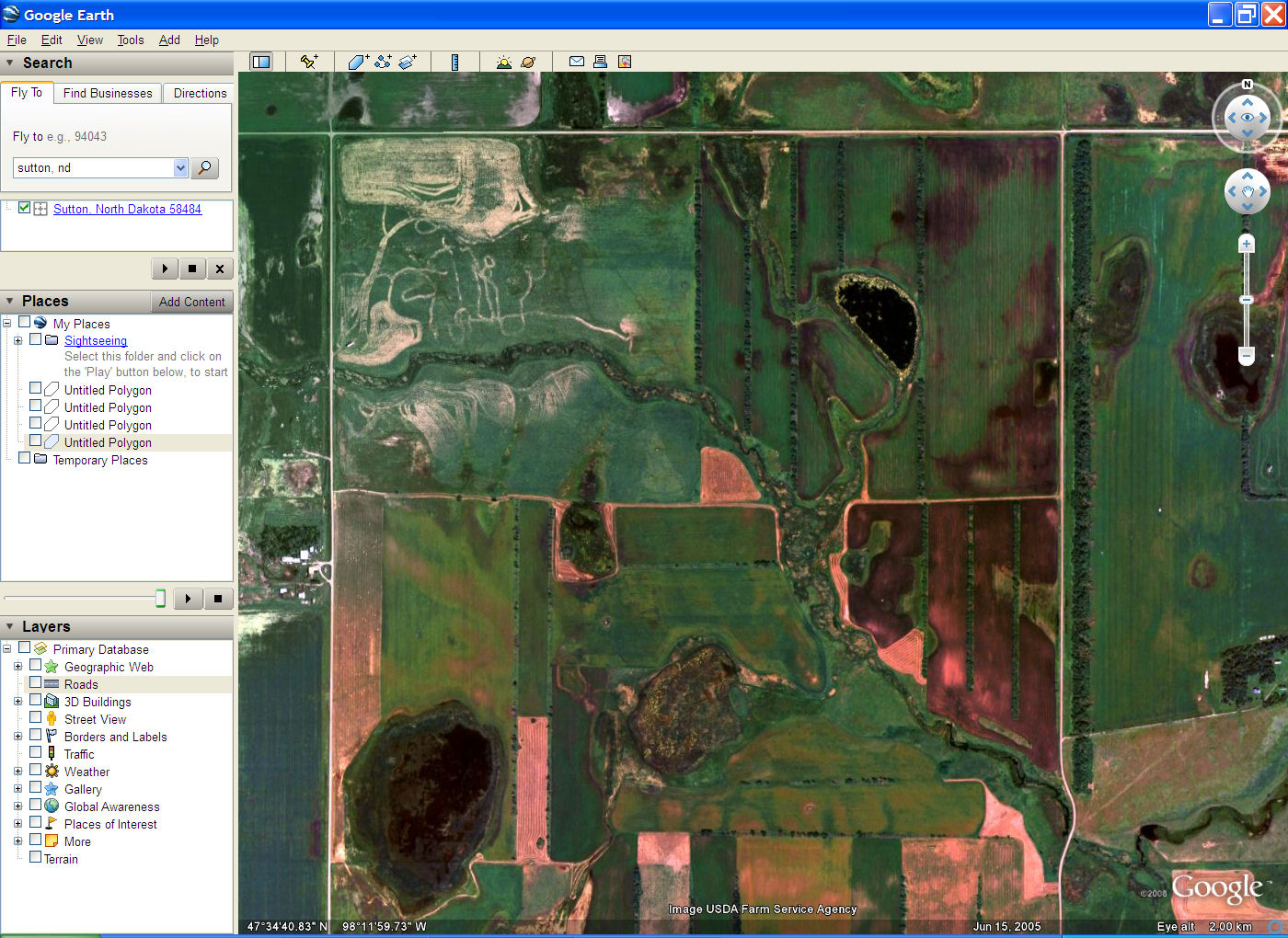The width and height of the screenshot is (1288, 938).
Task: Show the ruler measuring tool
Action: coord(454,62)
